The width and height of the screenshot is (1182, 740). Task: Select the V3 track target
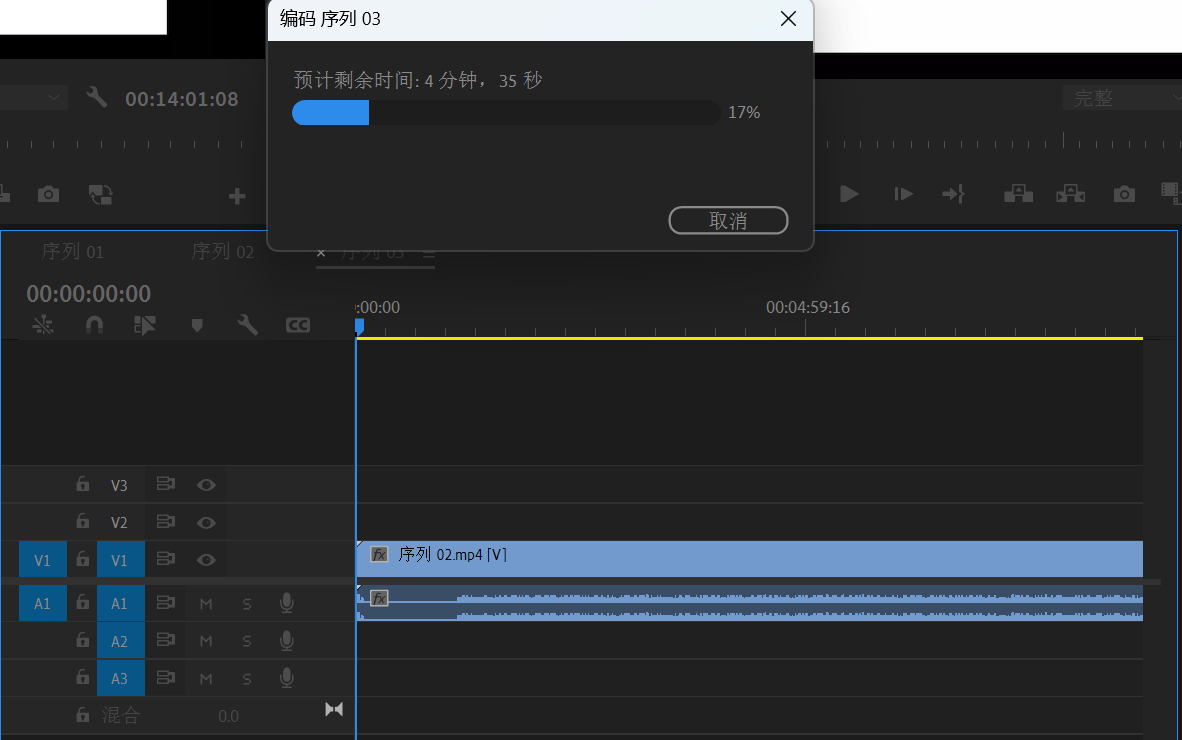(x=119, y=485)
